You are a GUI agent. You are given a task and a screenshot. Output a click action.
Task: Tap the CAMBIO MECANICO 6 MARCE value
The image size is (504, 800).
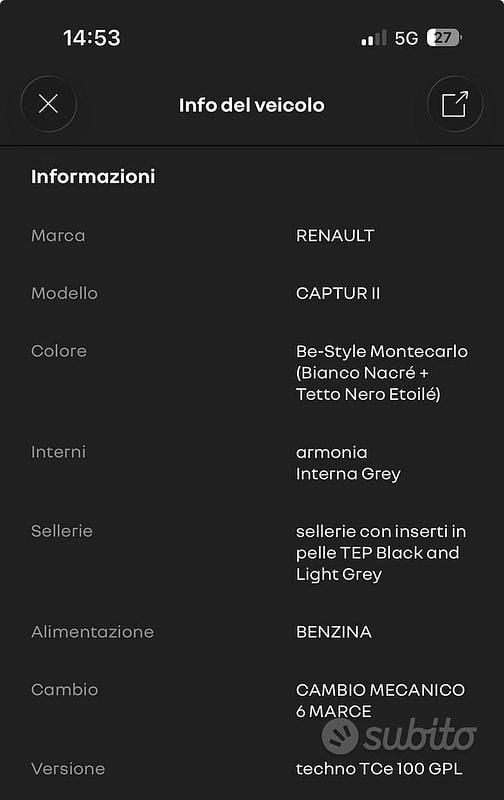[380, 701]
